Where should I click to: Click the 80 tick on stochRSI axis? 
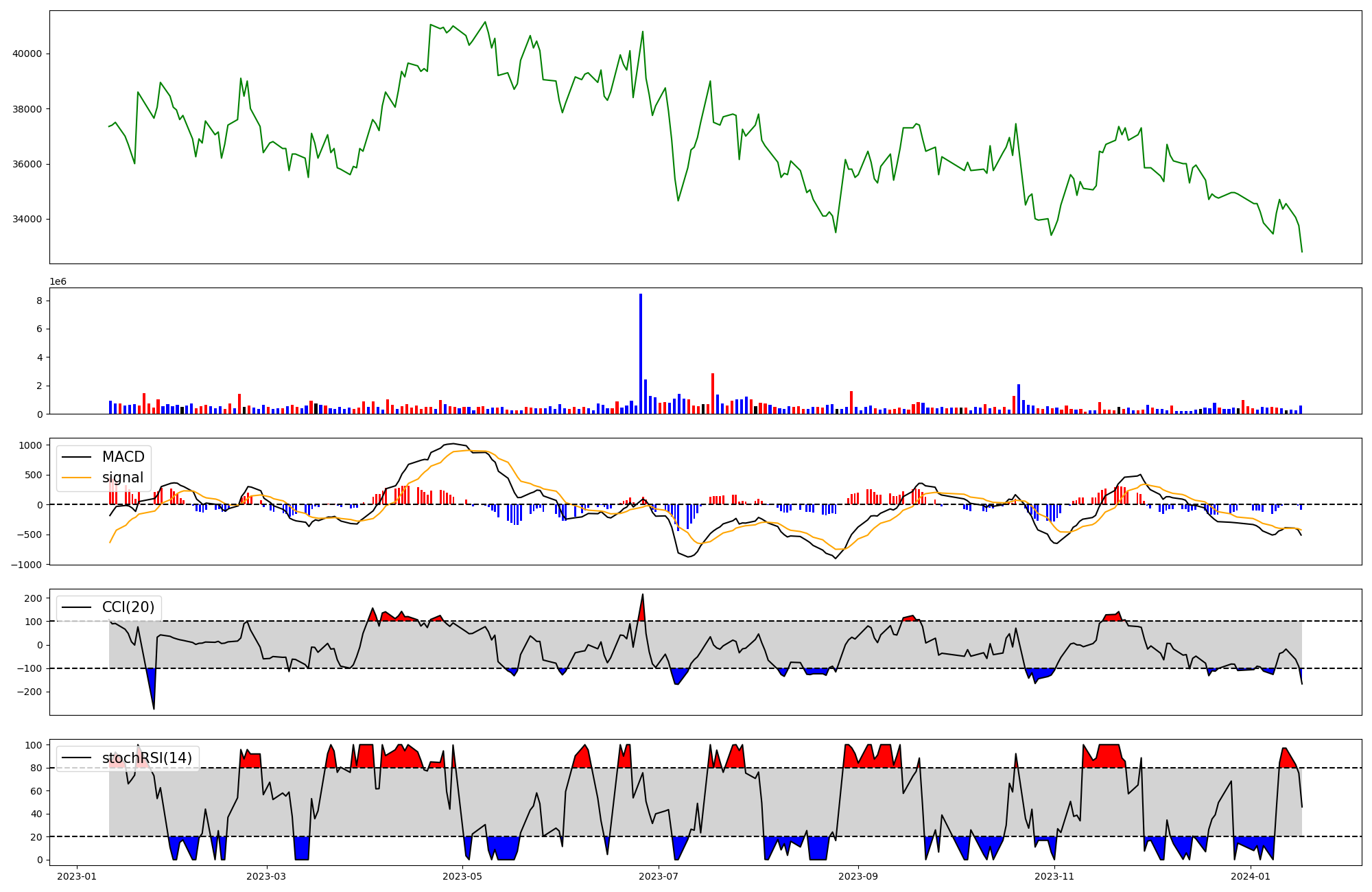(36, 768)
